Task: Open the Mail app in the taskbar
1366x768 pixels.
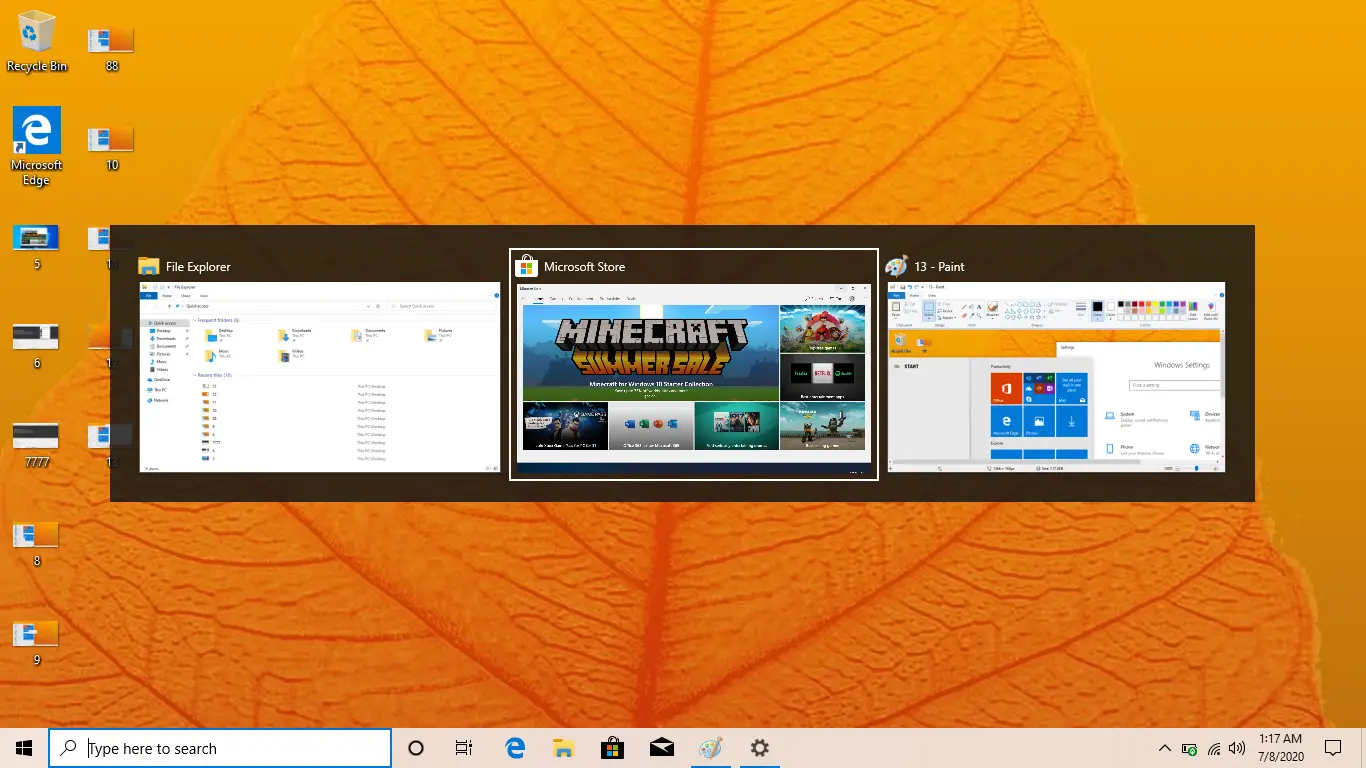Action: [x=660, y=748]
